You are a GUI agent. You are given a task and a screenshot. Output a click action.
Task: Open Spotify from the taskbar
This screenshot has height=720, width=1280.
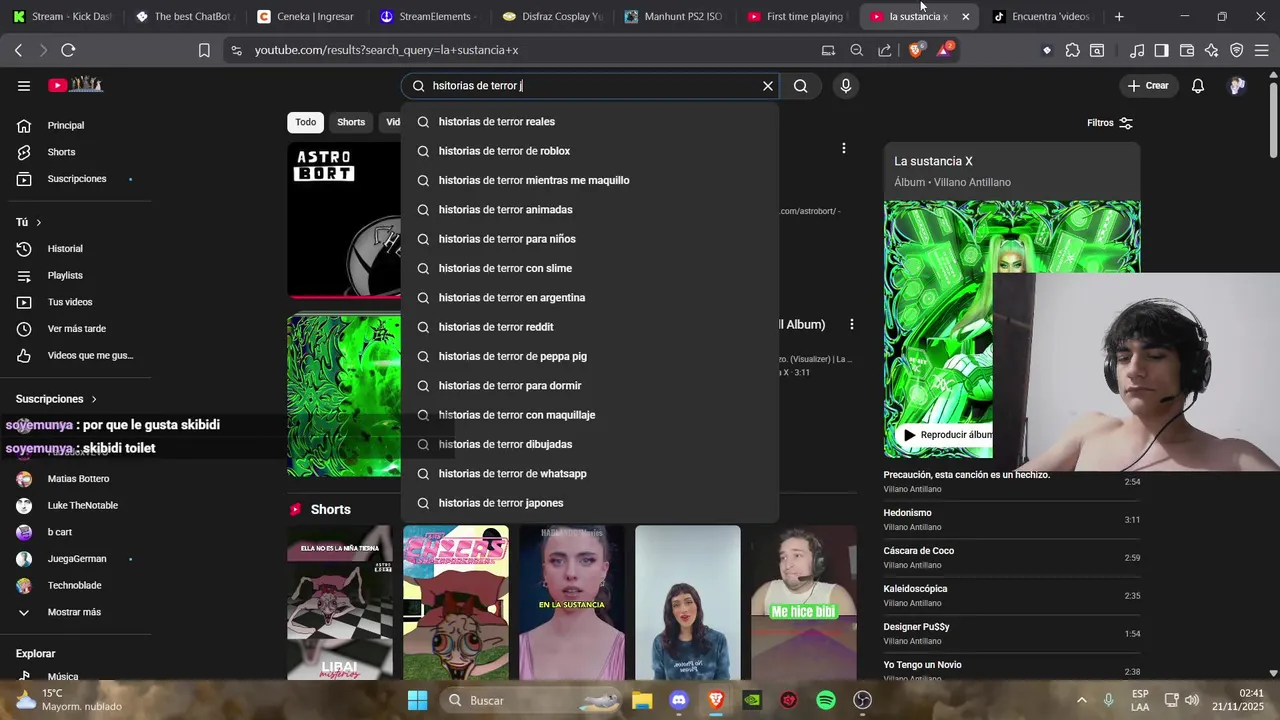(826, 700)
